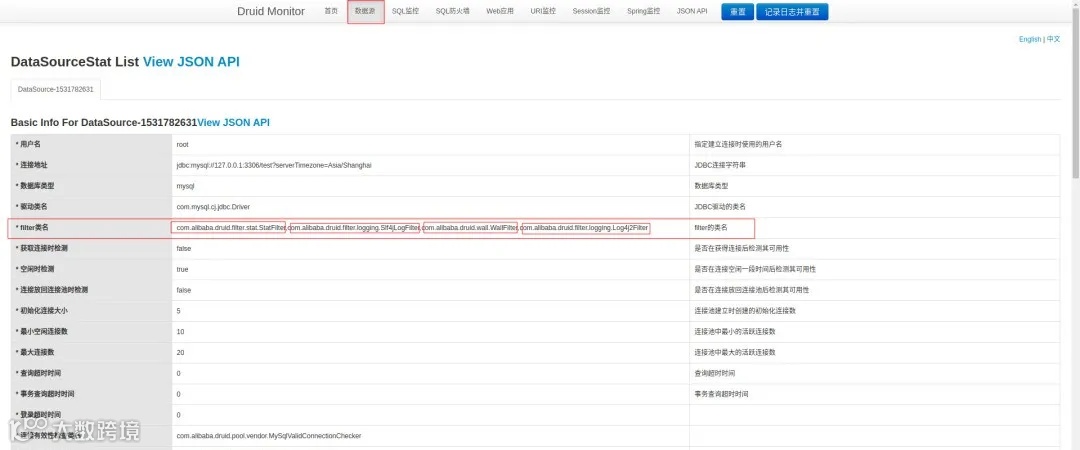Screen dimensions: 1080x450
Task: Click the 最小空闲连接数 row label
Action: [x=42, y=331]
